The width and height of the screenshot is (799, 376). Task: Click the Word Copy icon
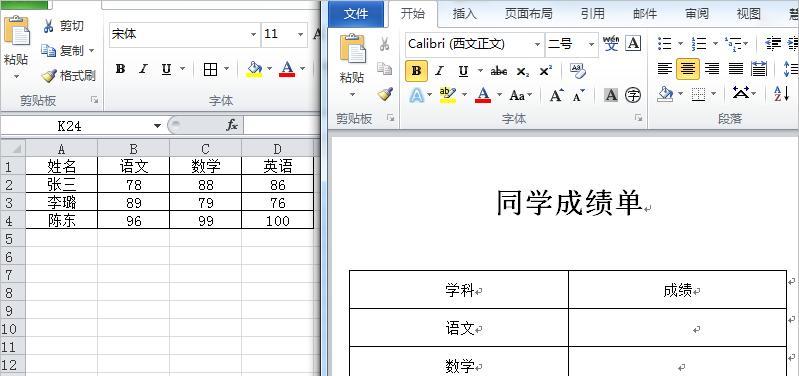pyautogui.click(x=384, y=68)
